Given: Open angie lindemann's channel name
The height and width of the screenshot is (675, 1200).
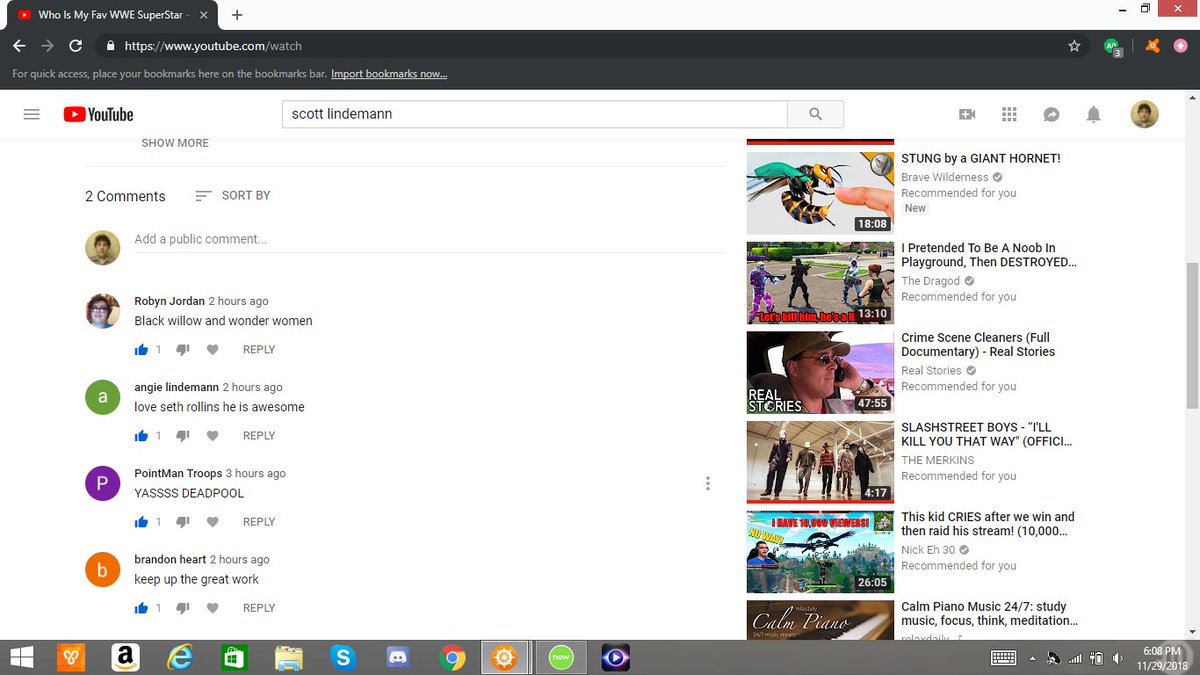Looking at the screenshot, I should coord(176,387).
